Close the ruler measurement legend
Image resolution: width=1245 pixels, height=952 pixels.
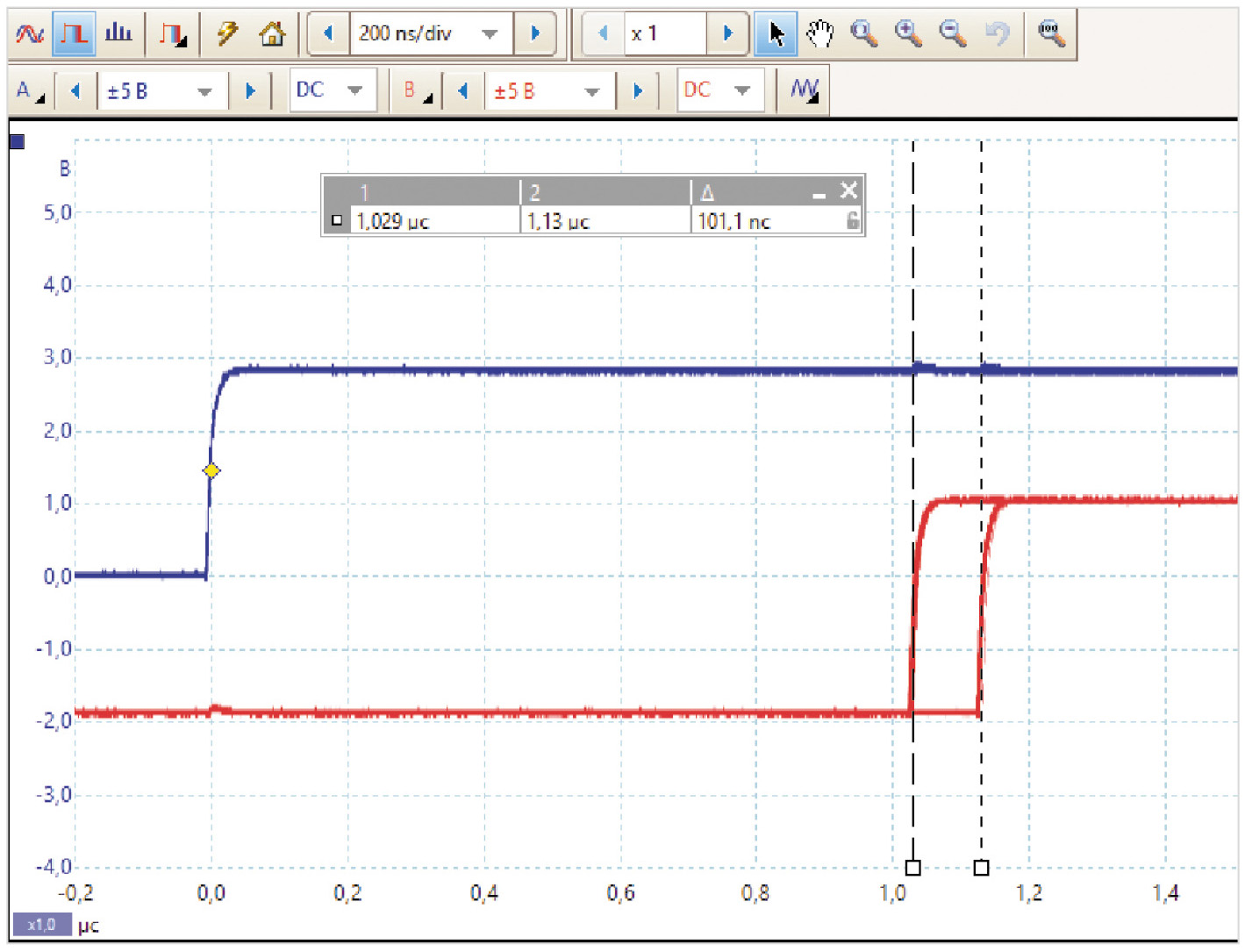click(848, 190)
